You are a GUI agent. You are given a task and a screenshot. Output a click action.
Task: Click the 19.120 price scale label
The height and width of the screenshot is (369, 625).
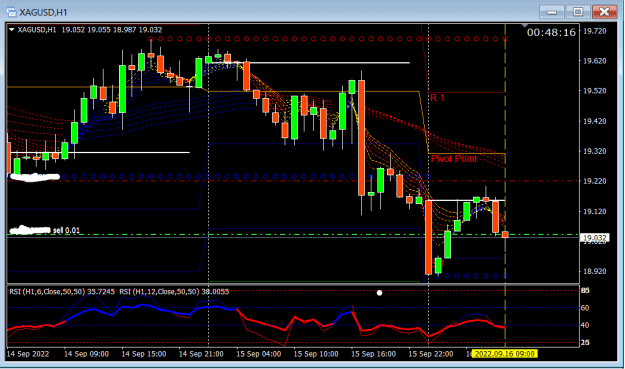[x=594, y=211]
